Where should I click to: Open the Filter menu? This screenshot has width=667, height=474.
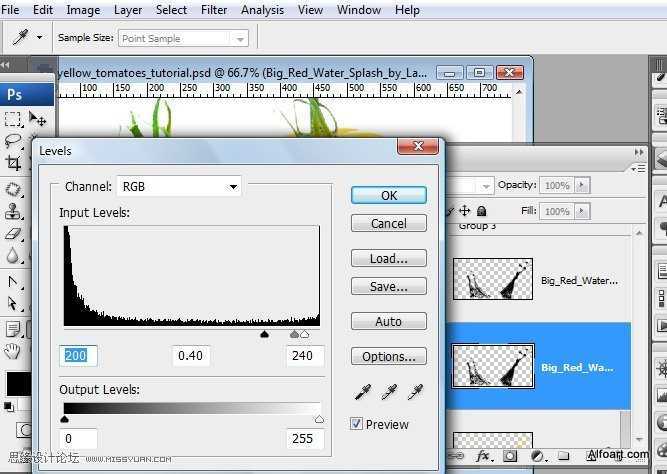(214, 9)
